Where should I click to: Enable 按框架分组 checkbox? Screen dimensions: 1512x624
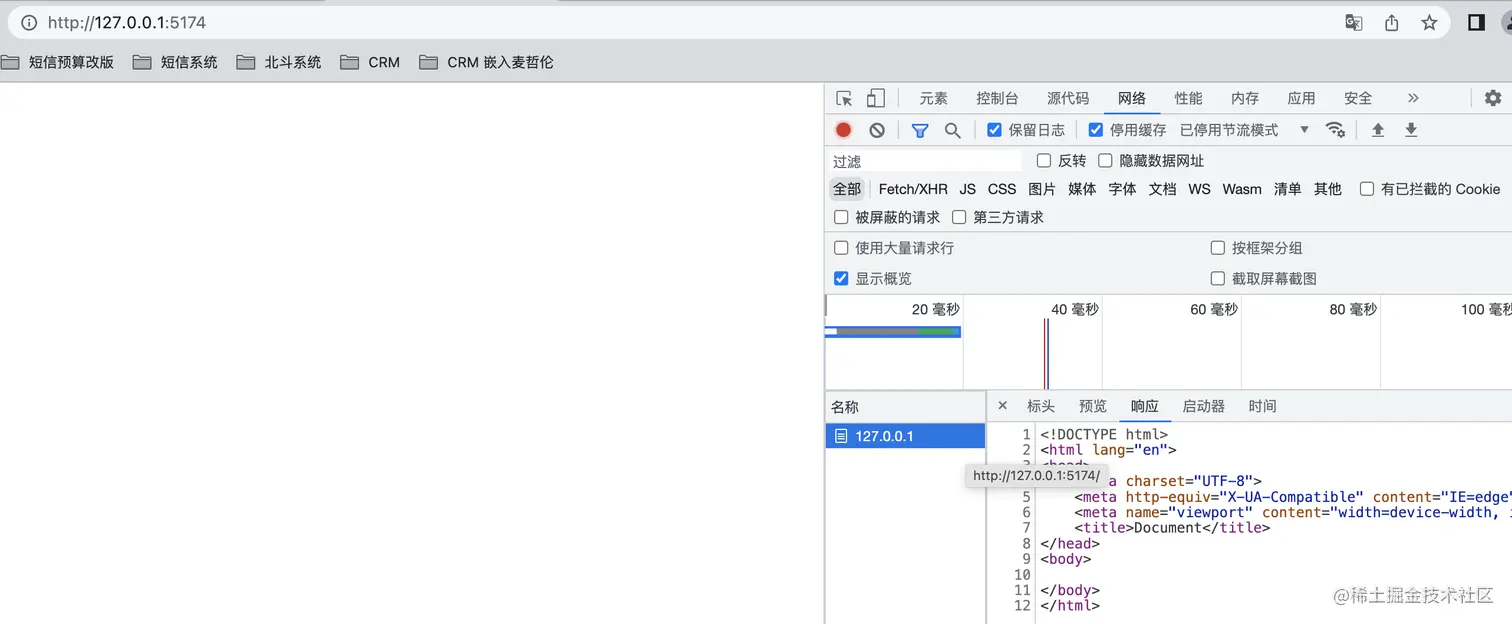1218,248
